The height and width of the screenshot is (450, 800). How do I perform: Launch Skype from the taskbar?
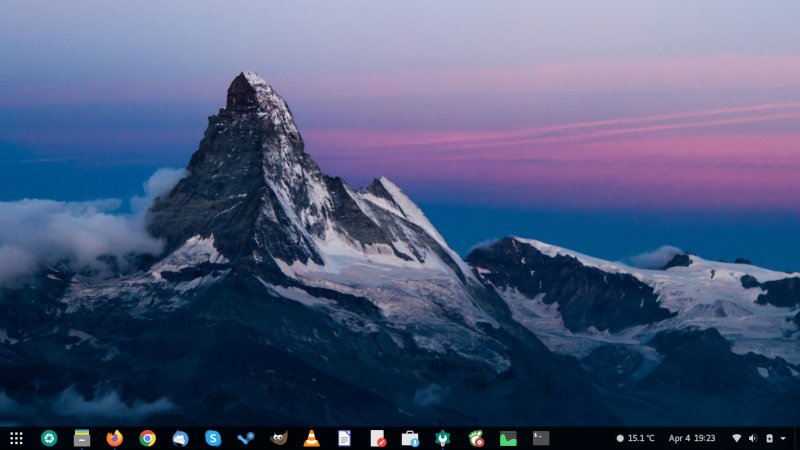(x=213, y=438)
